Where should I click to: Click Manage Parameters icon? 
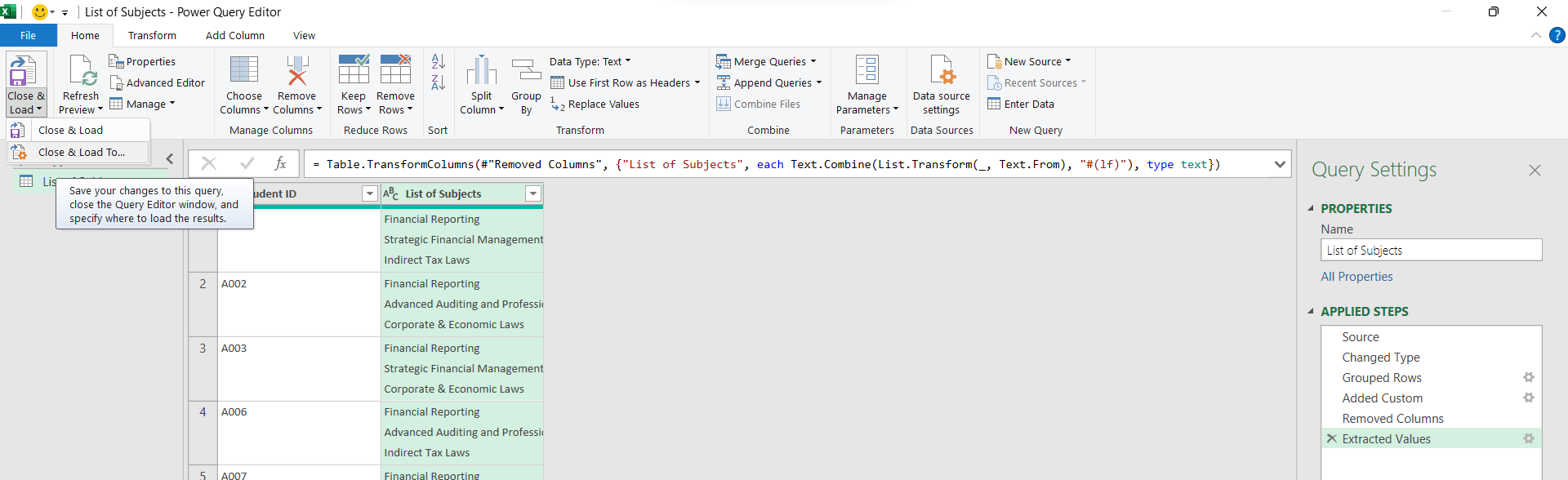866,71
